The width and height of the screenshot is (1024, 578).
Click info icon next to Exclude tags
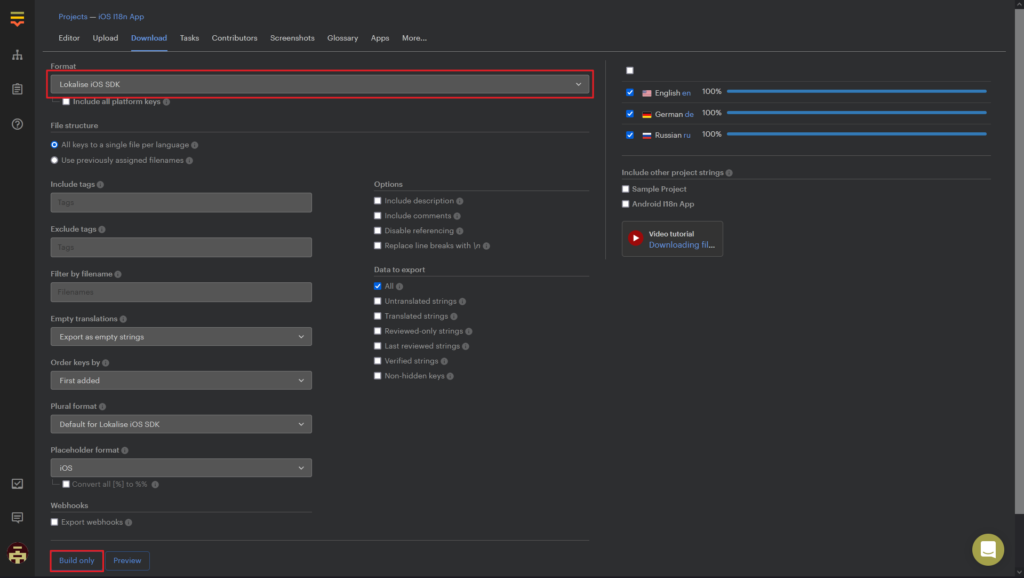(102, 229)
